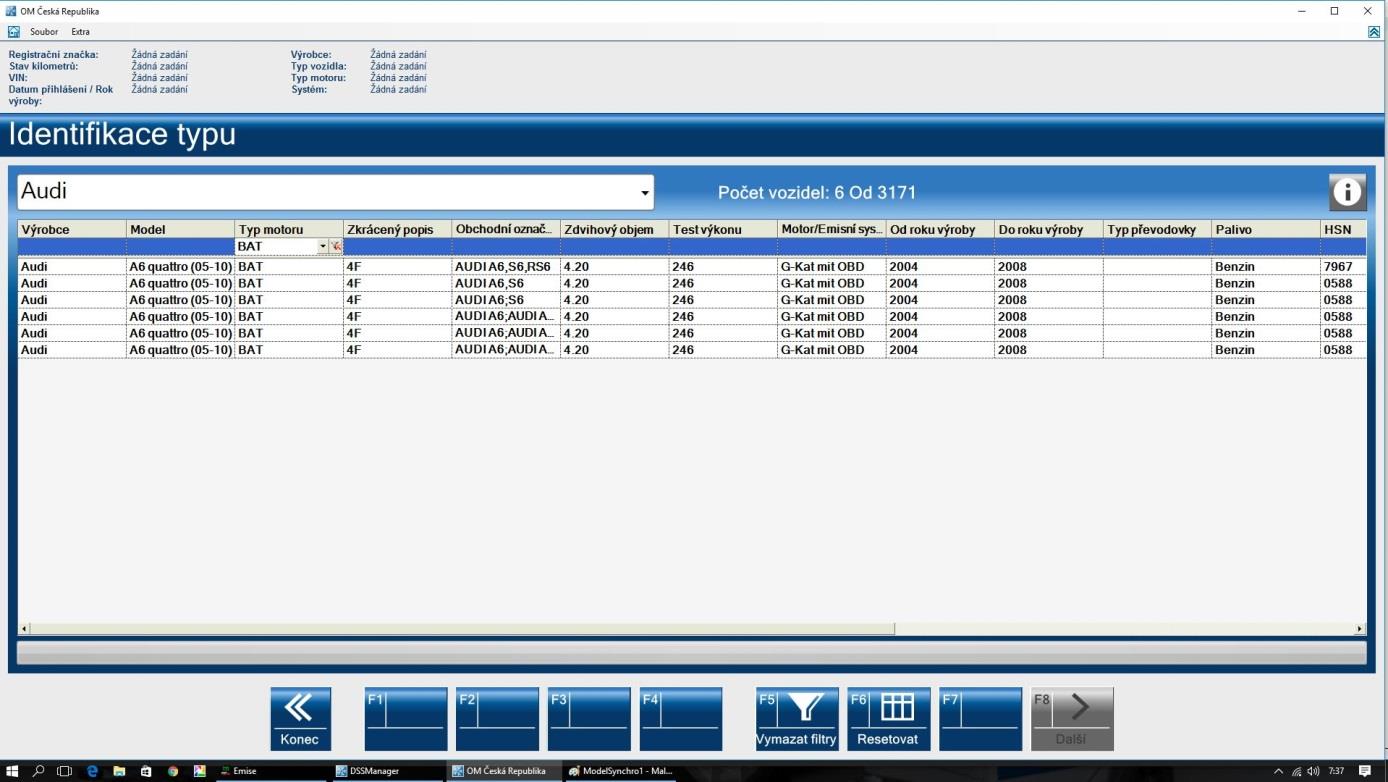Click the 'AUDI A6;S6' cell in the third row
Screen dimensions: 1388x782
tap(506, 300)
